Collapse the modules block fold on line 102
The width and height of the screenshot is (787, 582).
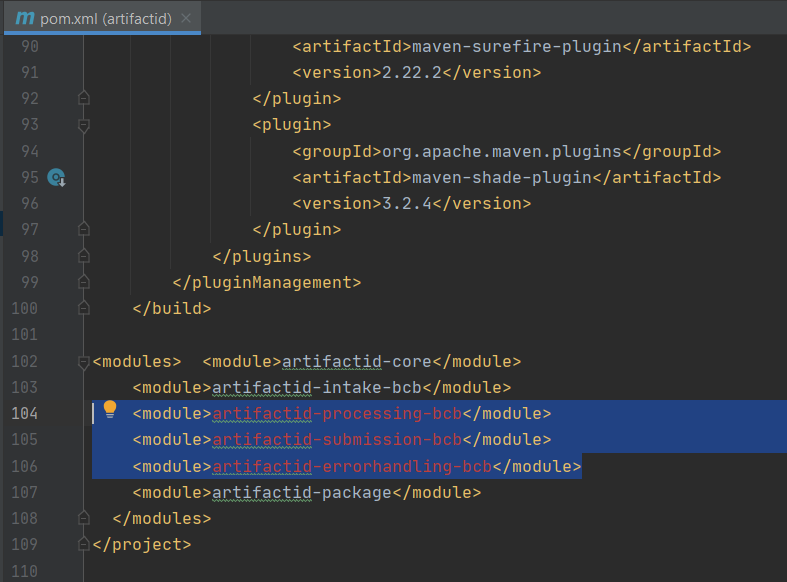click(84, 362)
